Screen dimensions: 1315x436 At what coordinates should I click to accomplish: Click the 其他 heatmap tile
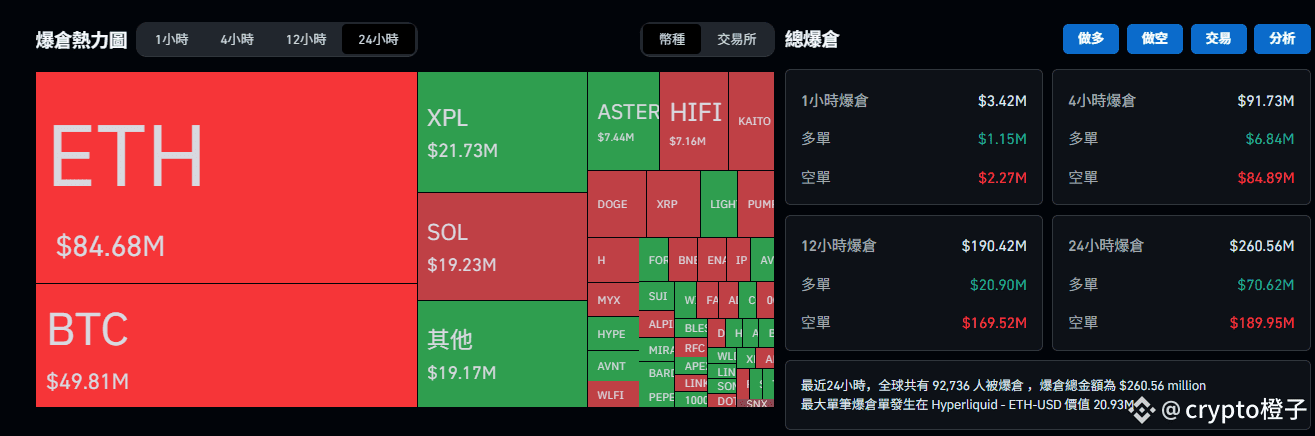[x=501, y=353]
